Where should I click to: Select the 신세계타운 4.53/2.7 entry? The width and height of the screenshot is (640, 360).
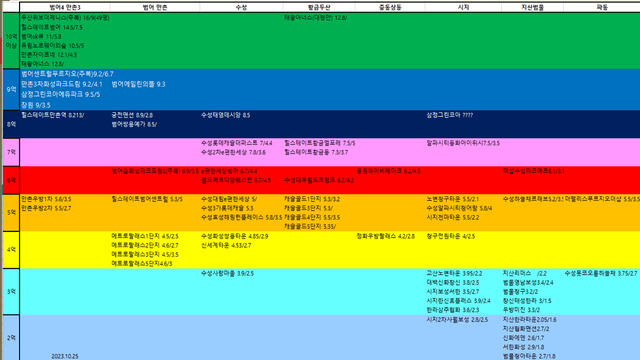click(226, 245)
